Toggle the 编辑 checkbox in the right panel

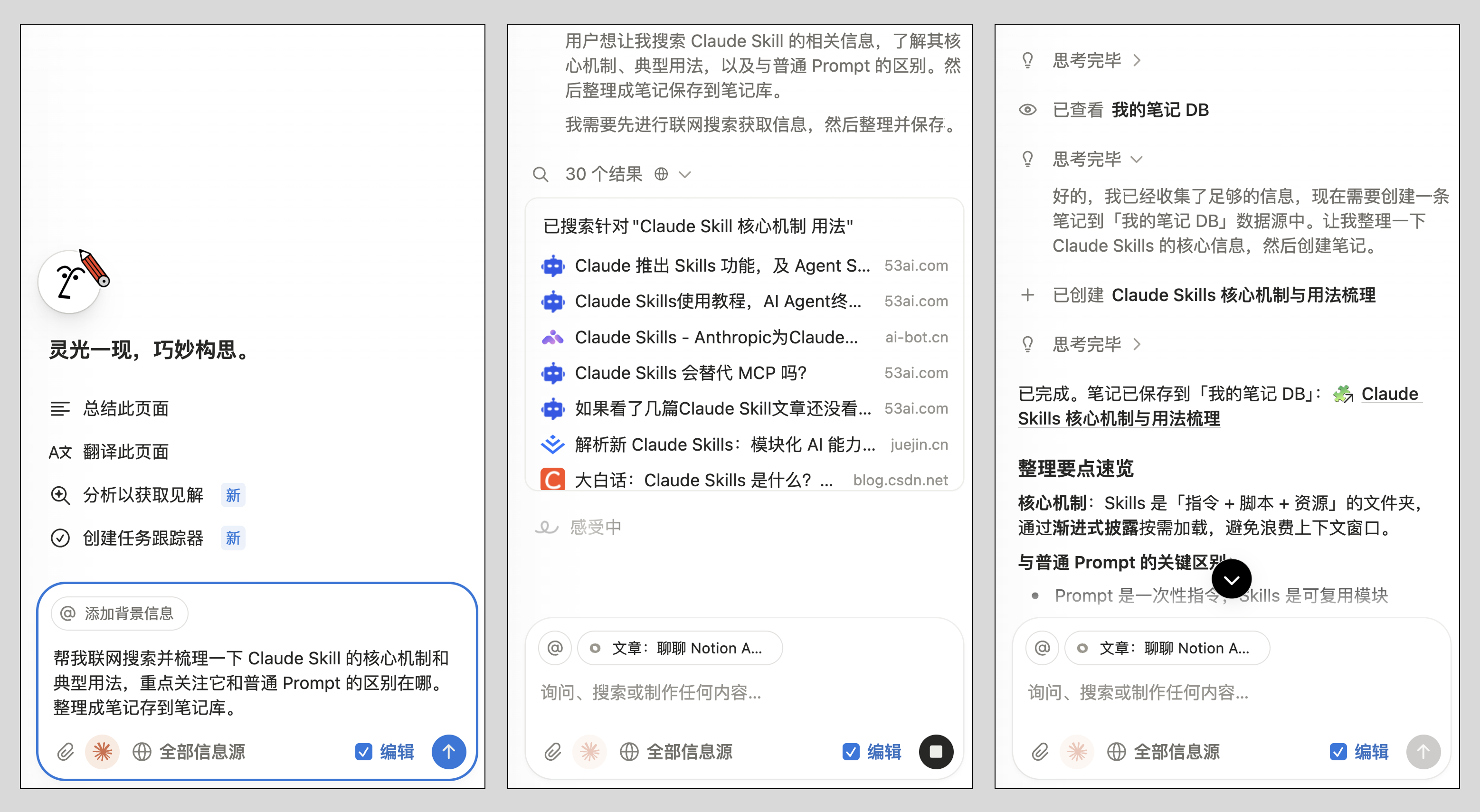[x=1338, y=751]
